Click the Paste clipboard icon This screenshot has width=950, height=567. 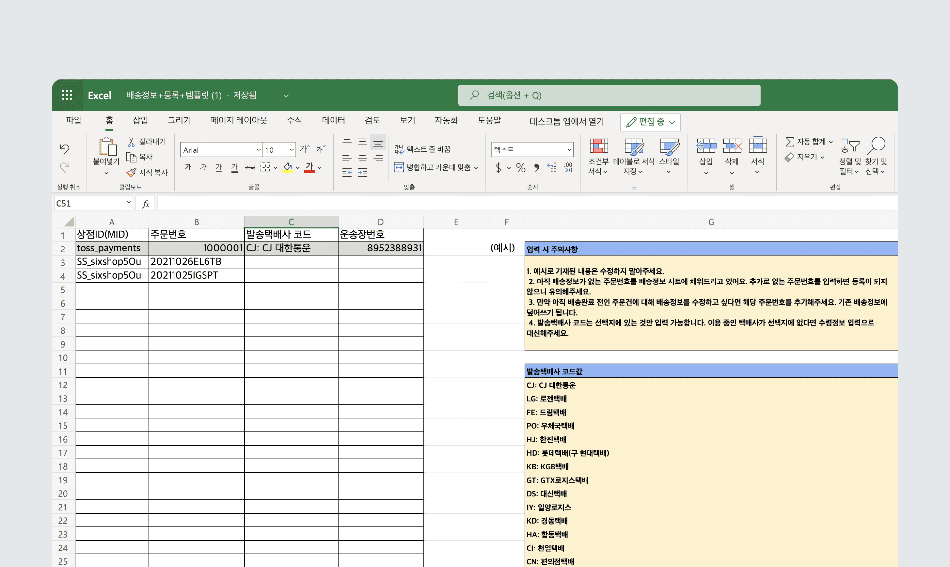pos(107,147)
